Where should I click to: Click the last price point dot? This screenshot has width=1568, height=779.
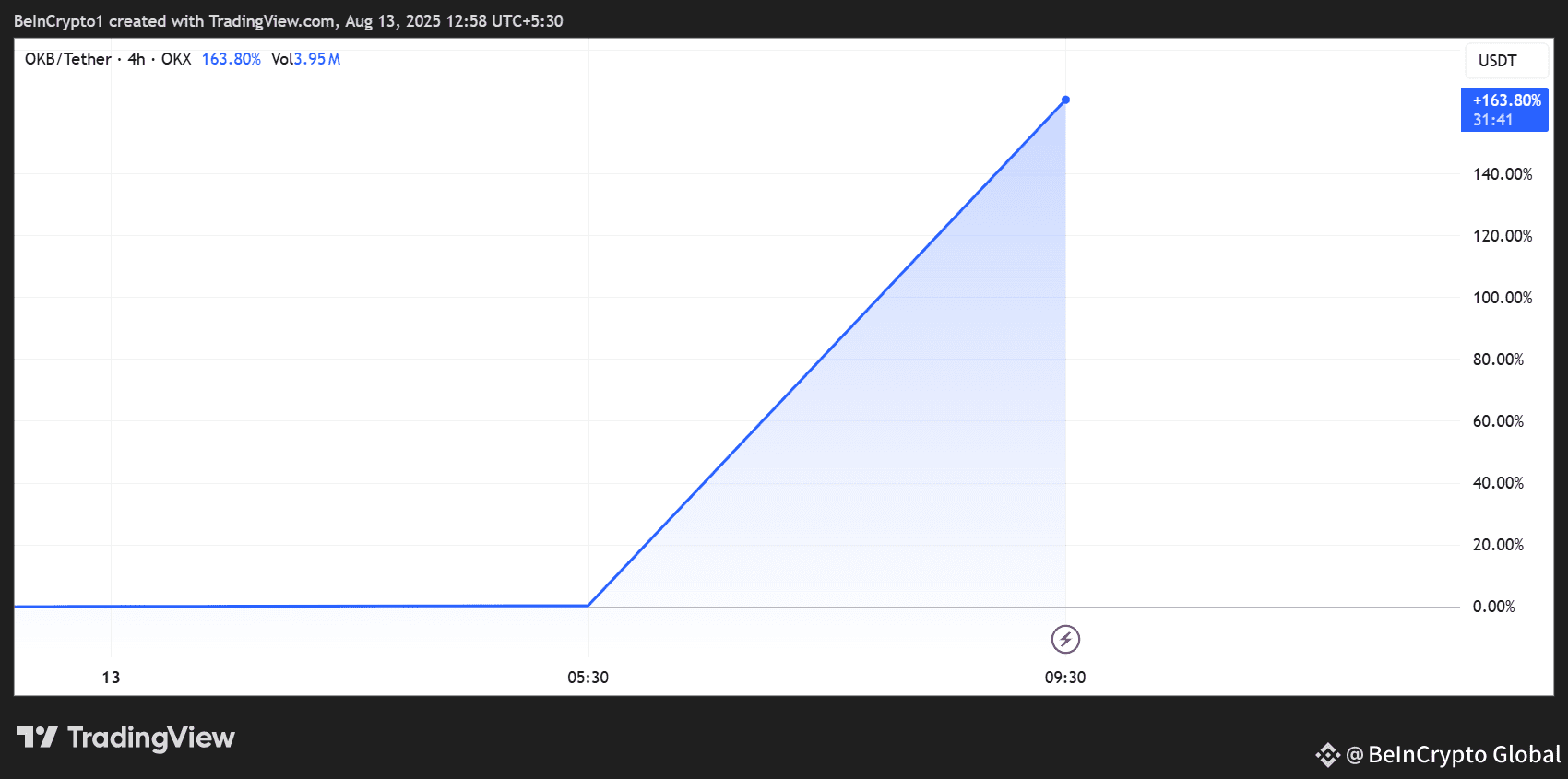(1065, 100)
